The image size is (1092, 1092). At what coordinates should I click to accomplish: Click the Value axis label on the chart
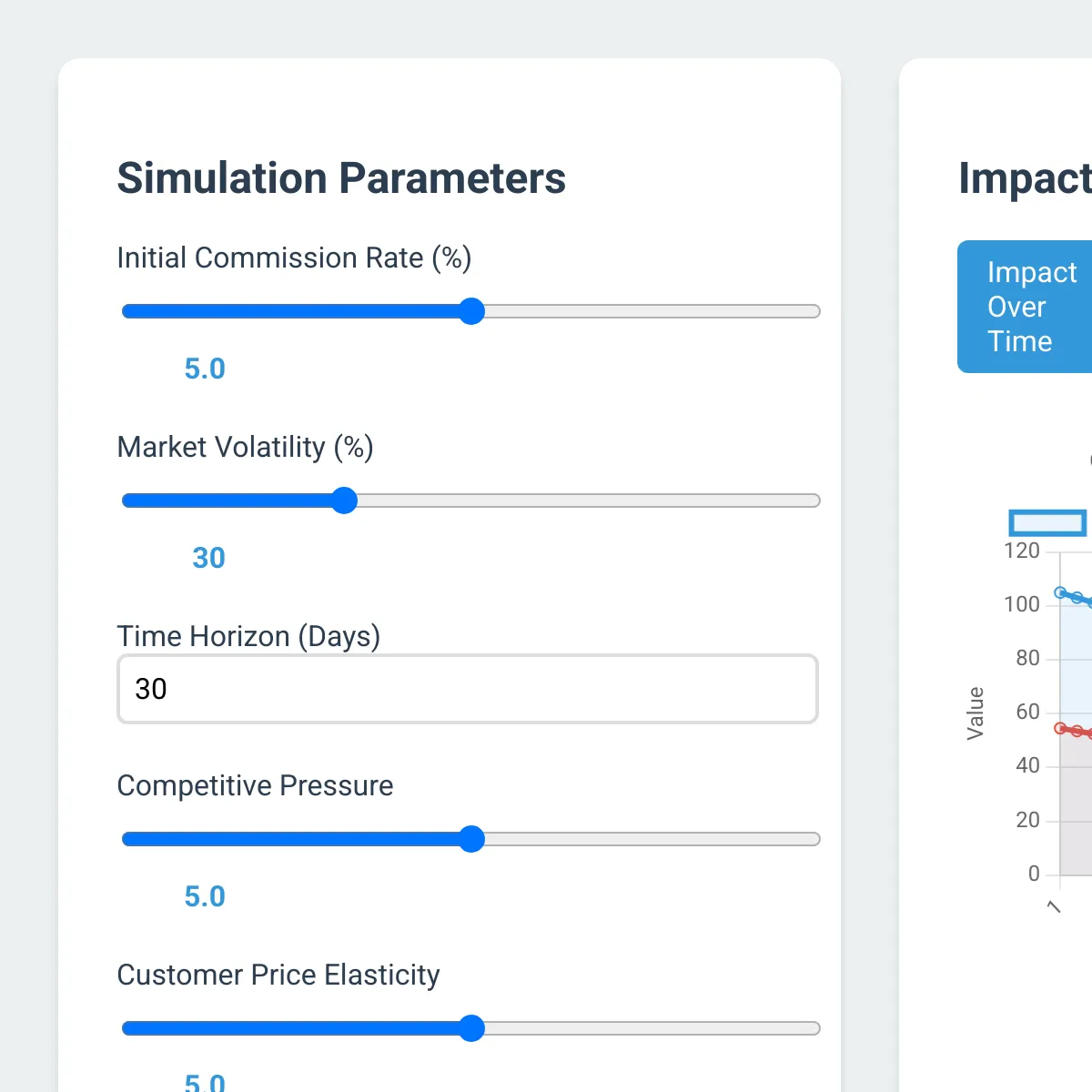tap(976, 714)
